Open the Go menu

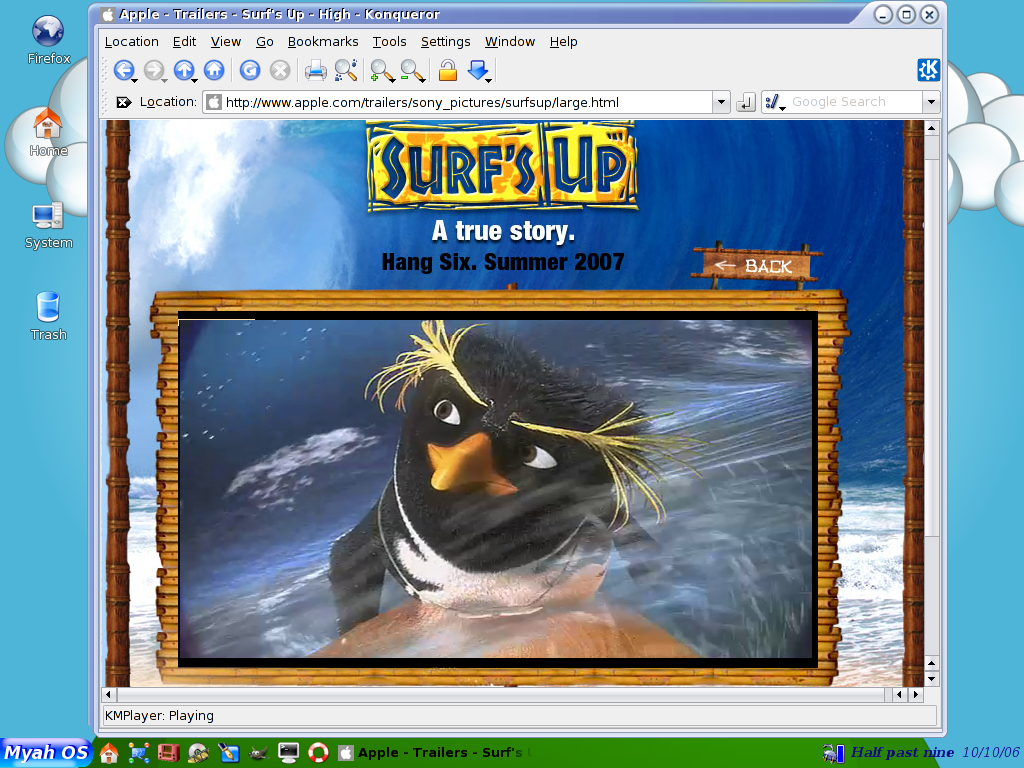[264, 42]
